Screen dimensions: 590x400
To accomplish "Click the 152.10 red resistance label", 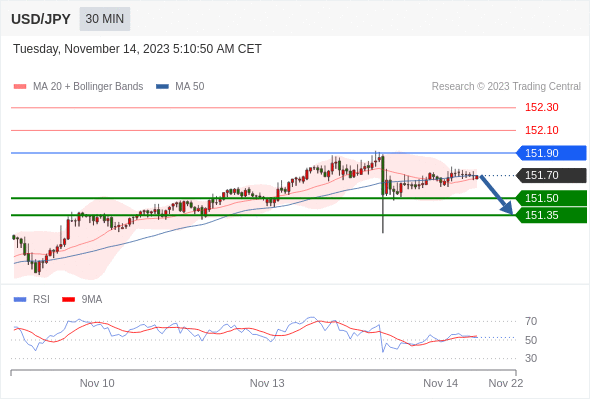I will [542, 130].
